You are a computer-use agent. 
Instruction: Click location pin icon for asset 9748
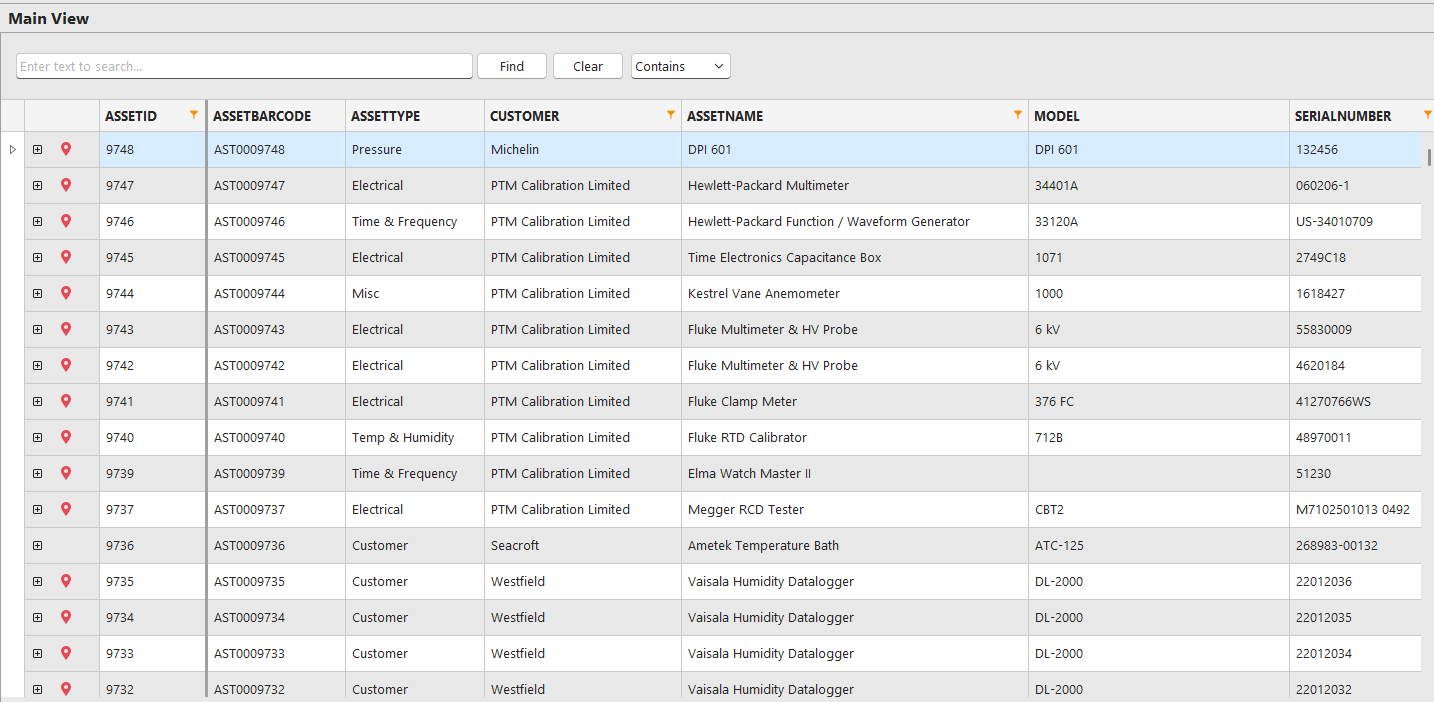(x=66, y=149)
